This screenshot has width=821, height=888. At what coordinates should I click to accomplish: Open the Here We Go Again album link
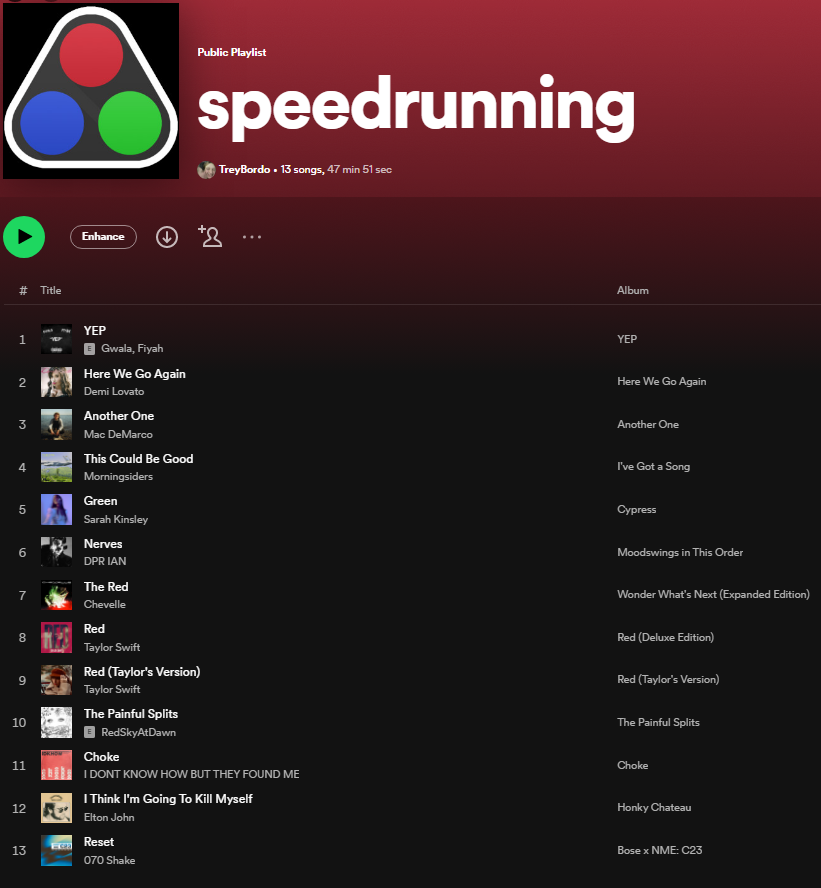click(661, 381)
